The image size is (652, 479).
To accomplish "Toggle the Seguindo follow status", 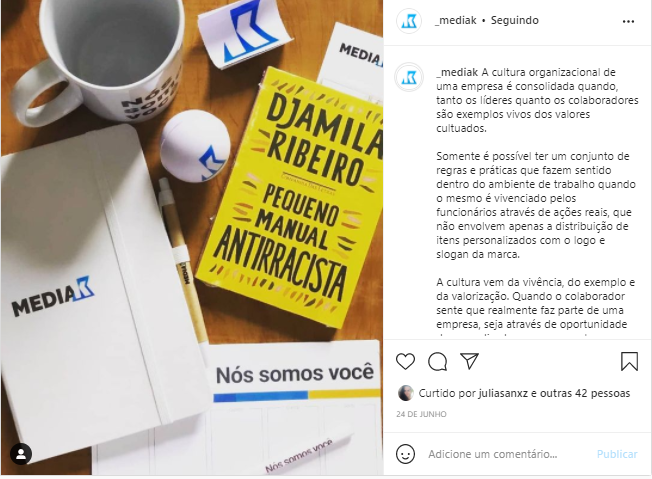I will click(514, 20).
